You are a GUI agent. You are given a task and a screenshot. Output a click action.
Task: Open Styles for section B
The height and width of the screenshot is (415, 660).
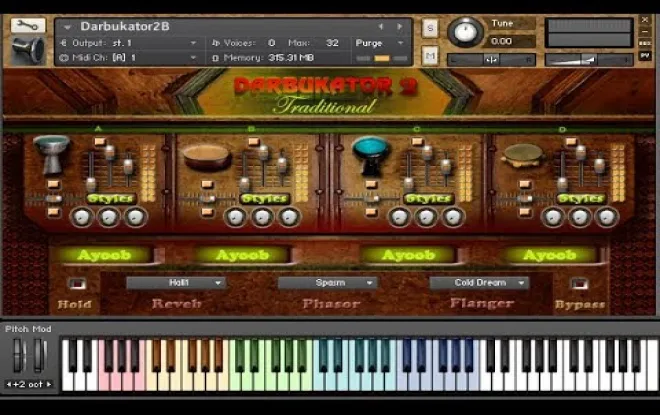[x=264, y=198]
